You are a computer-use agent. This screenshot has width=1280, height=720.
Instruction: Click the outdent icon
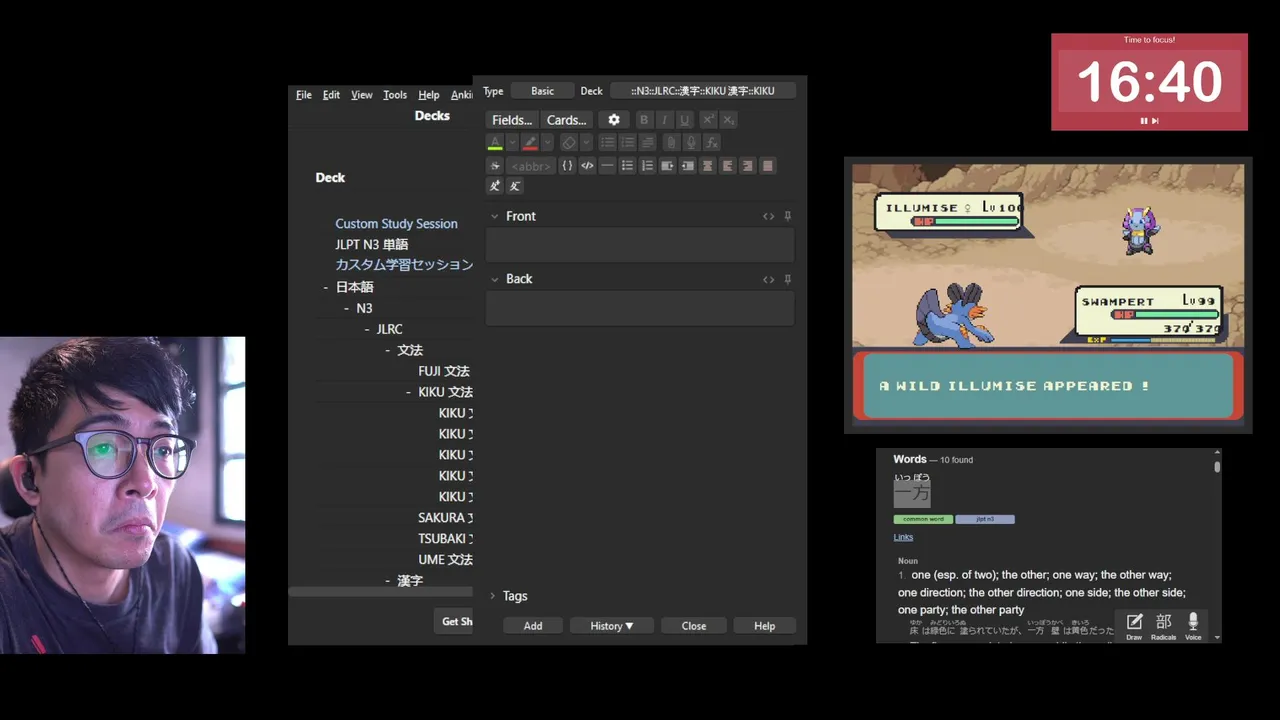point(687,166)
